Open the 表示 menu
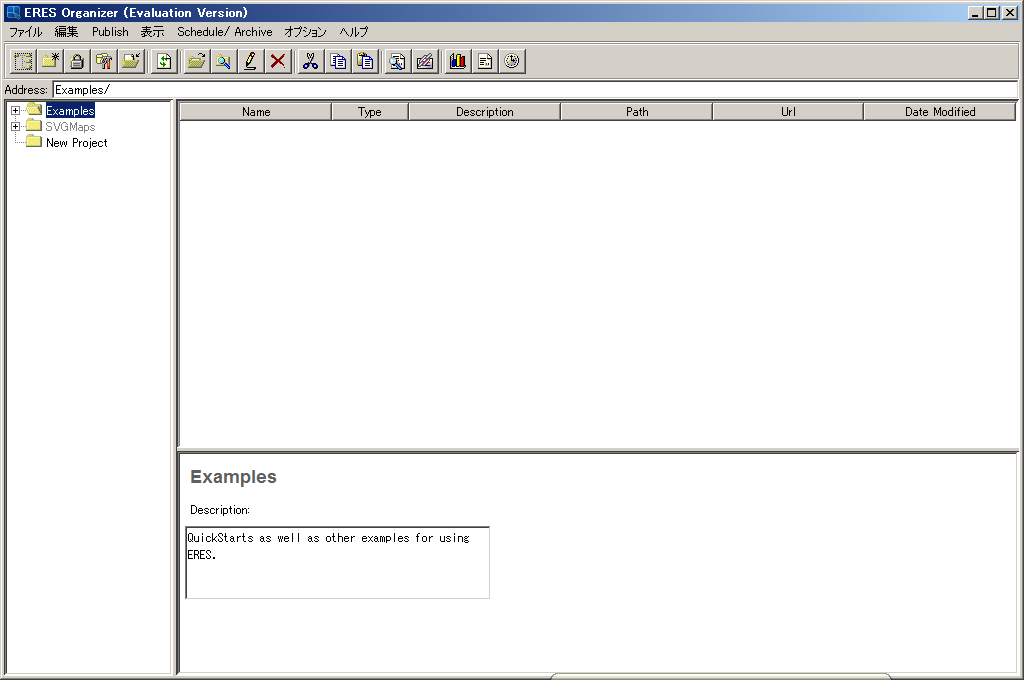This screenshot has height=680, width=1024. click(x=152, y=31)
